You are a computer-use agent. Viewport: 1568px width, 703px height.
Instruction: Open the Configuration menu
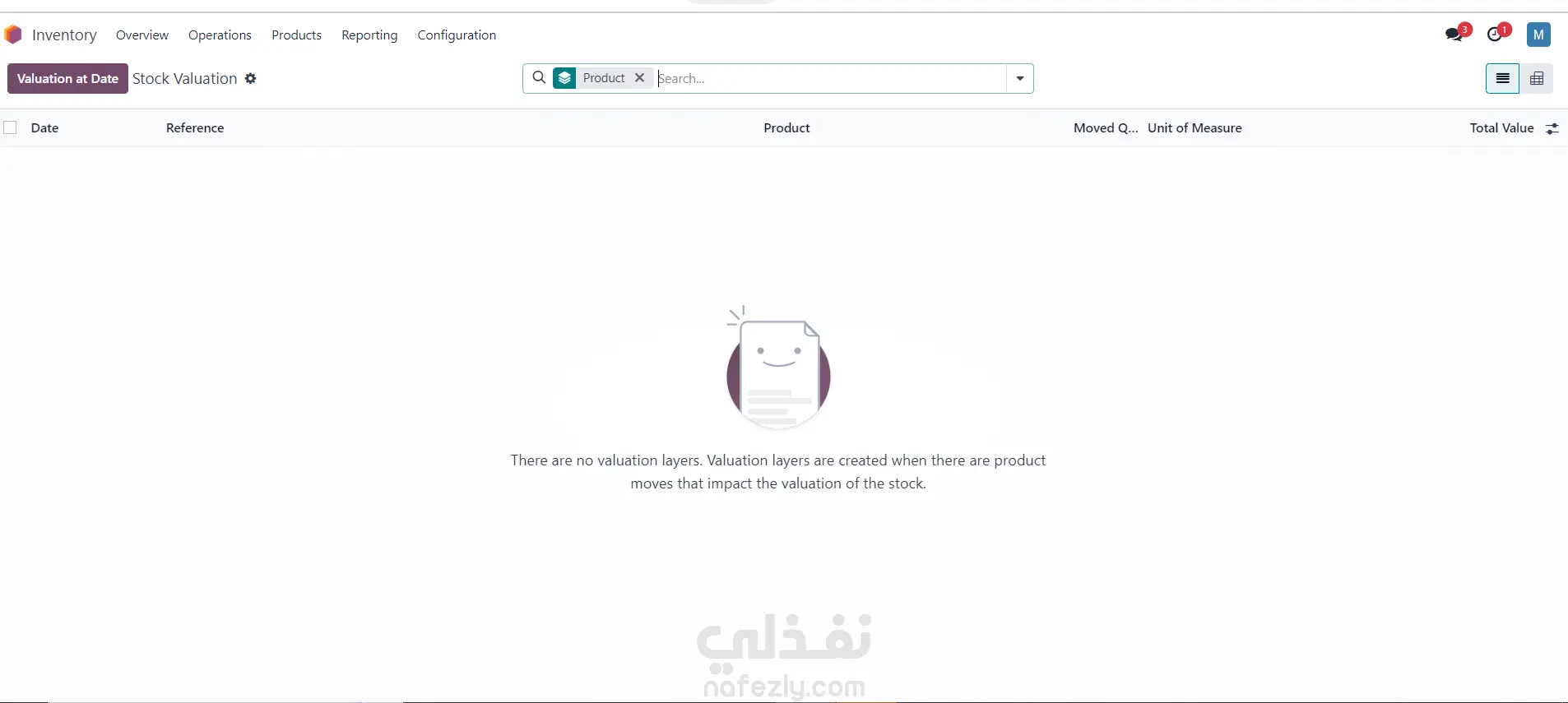[x=457, y=35]
